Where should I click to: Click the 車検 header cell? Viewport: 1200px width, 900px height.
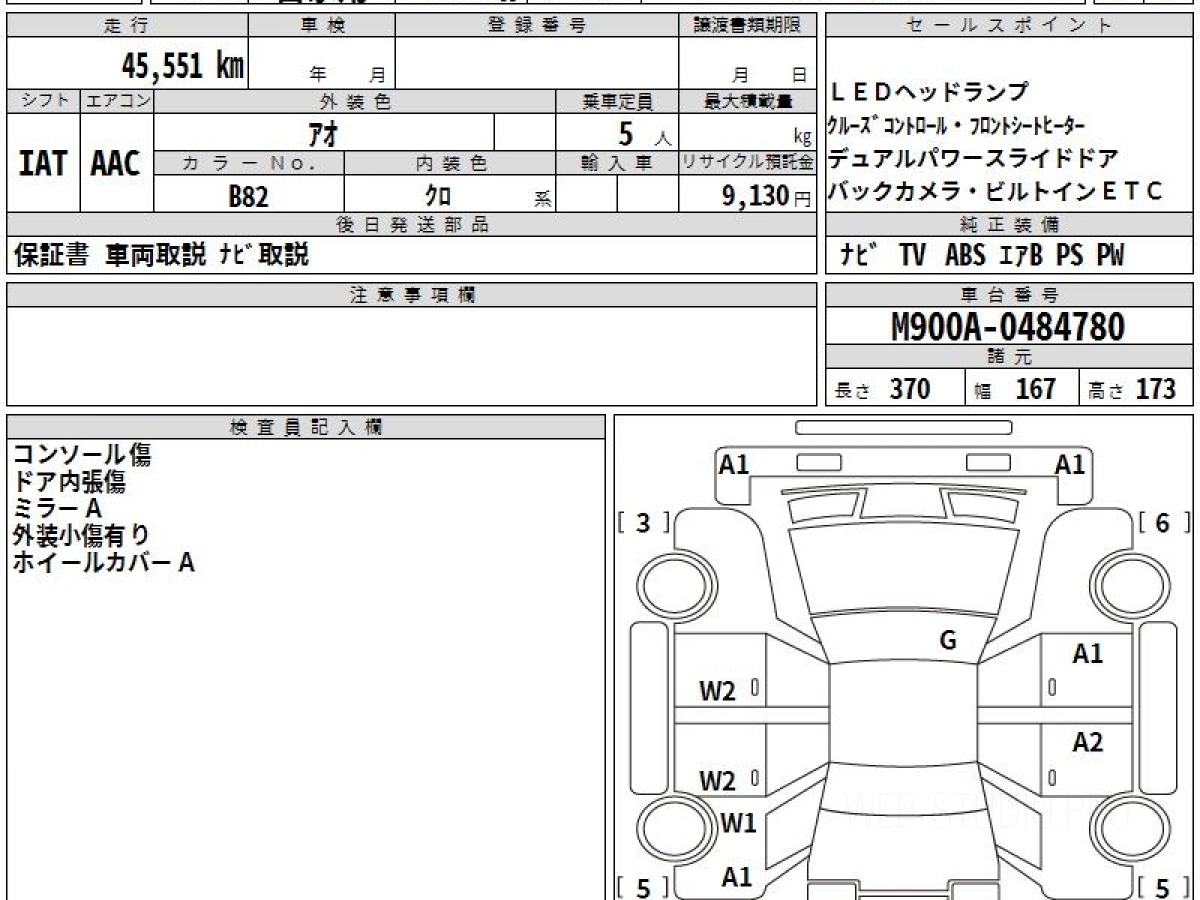(x=322, y=26)
